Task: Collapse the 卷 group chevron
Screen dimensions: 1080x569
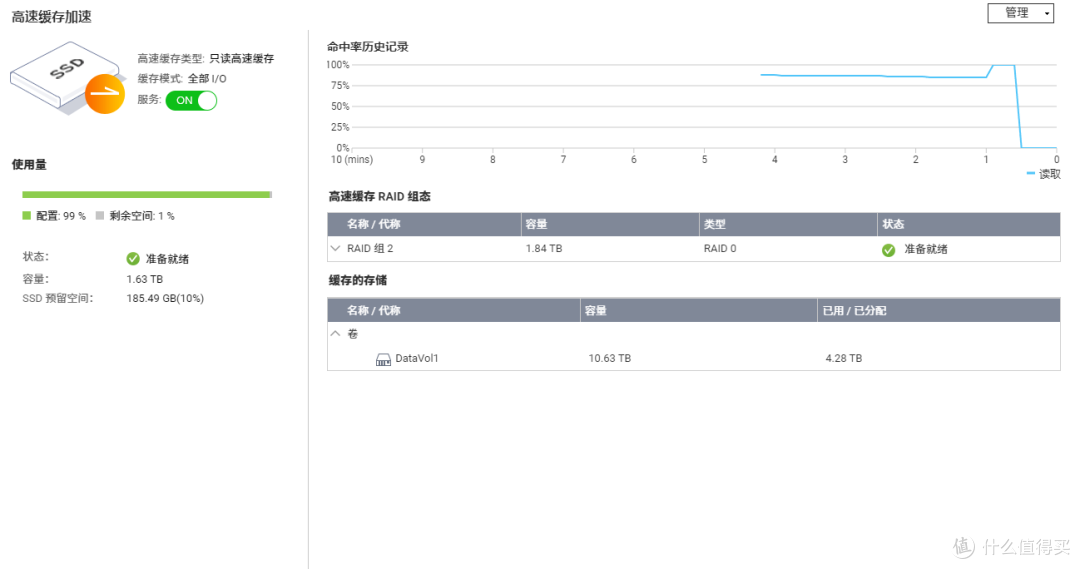Action: pos(335,333)
